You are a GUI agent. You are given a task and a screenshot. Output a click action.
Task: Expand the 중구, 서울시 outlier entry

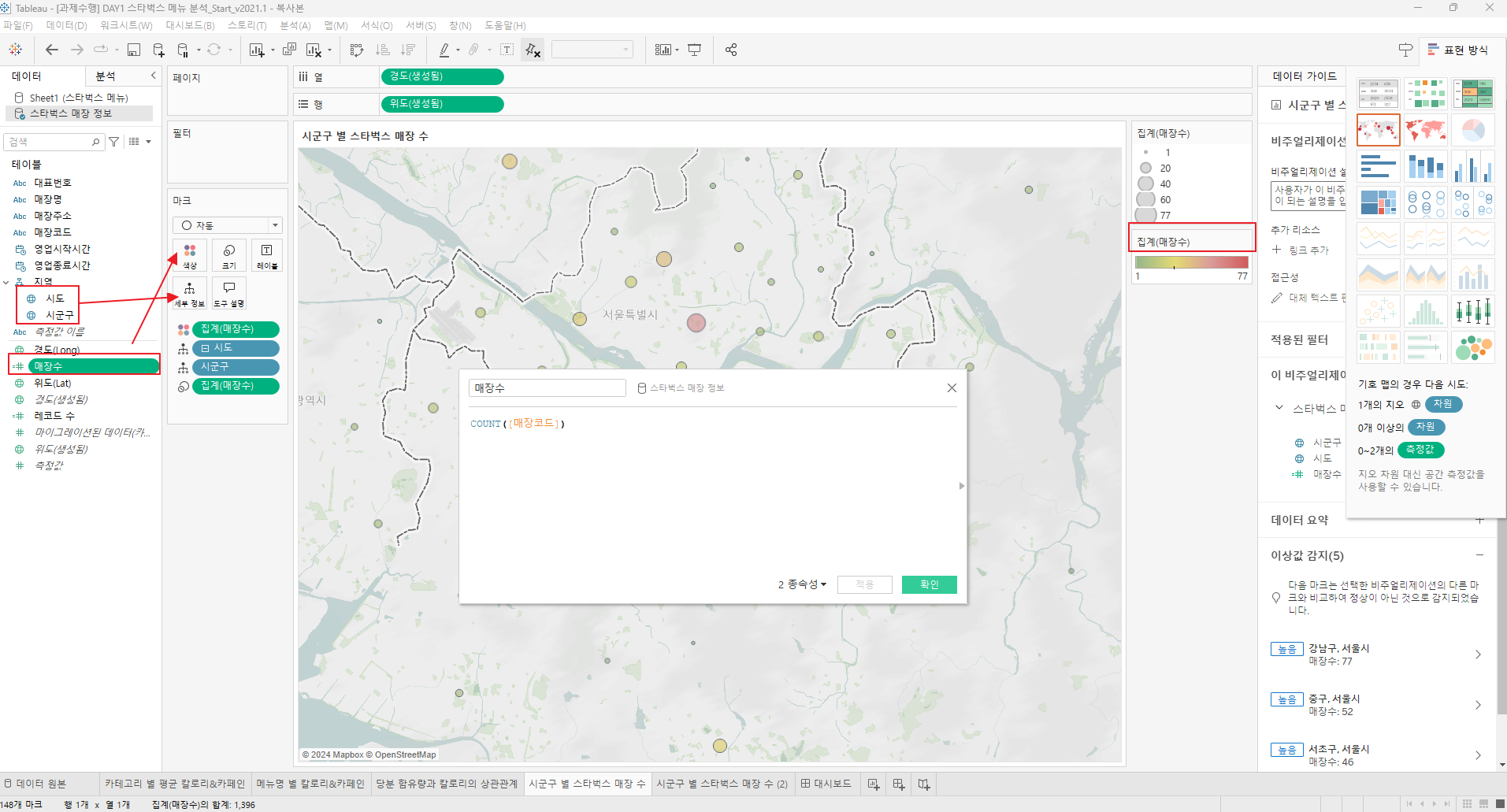tap(1478, 705)
